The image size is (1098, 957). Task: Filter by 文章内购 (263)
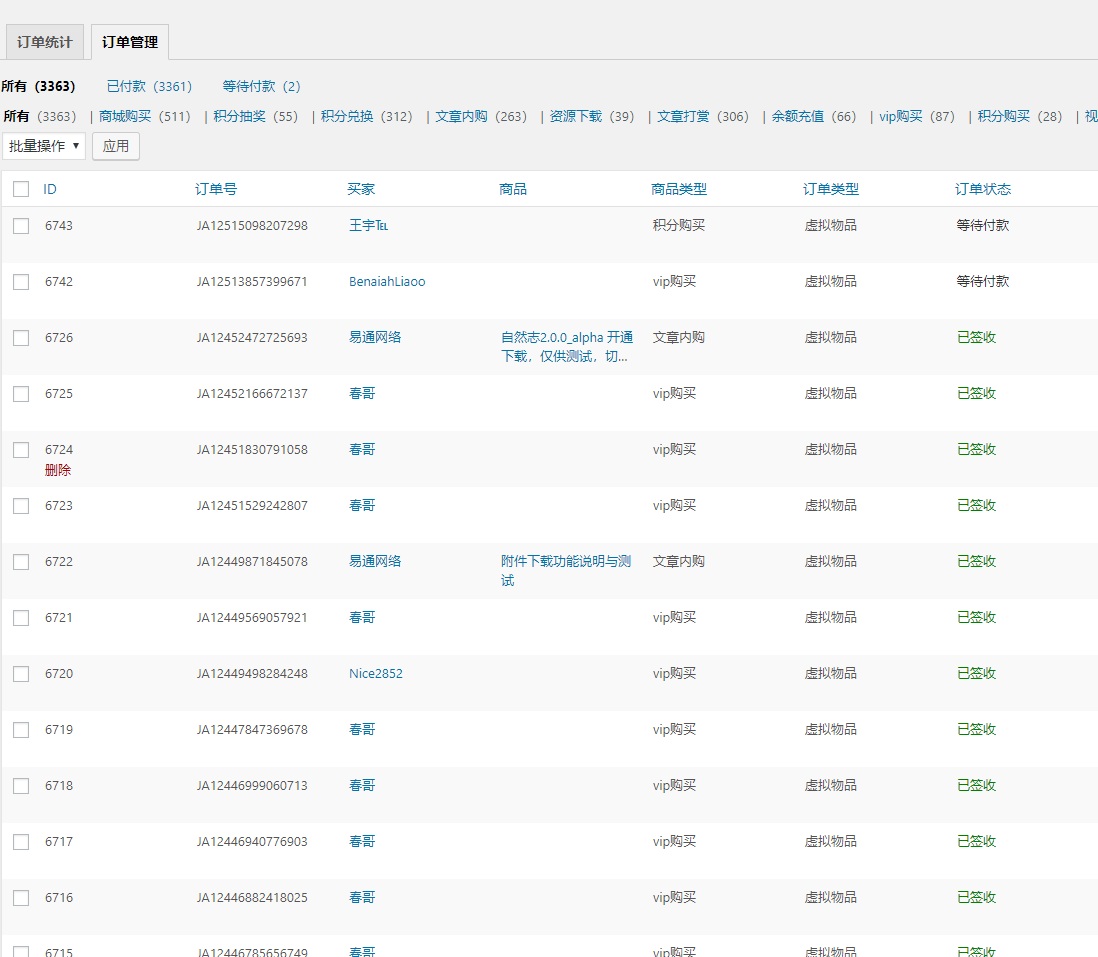click(481, 116)
